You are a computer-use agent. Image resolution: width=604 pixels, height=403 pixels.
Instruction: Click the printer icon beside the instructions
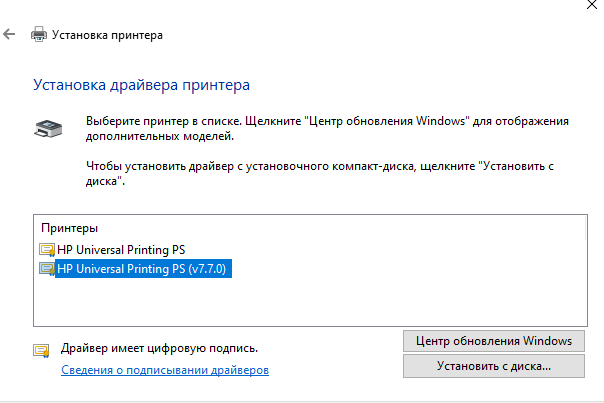47,128
